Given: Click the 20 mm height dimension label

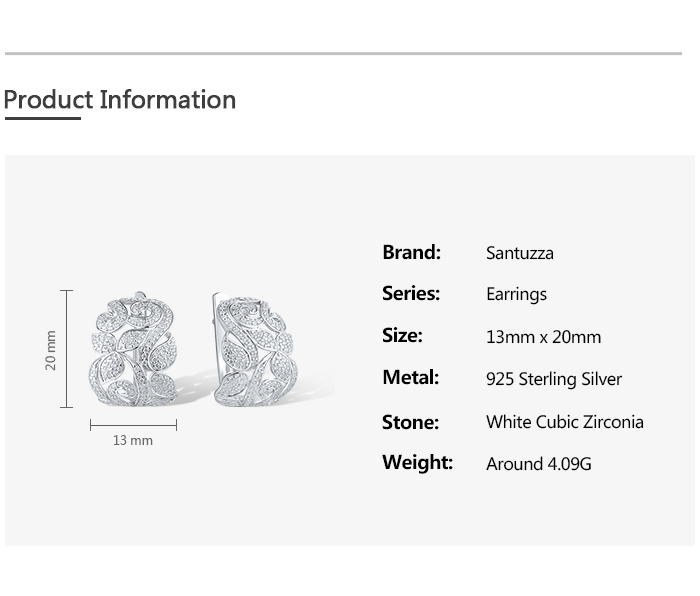Looking at the screenshot, I should [51, 350].
